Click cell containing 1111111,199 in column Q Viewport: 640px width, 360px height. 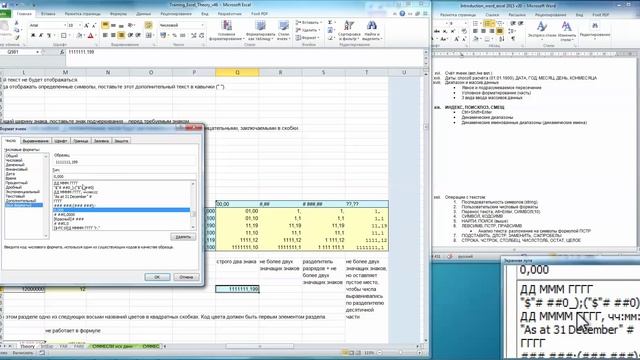(x=237, y=289)
